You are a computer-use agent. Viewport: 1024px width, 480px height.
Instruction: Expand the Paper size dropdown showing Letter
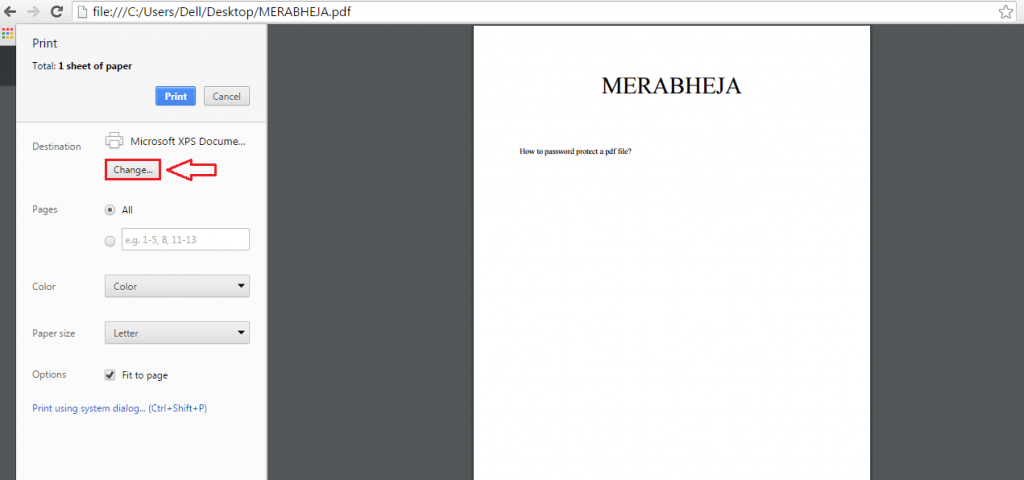click(177, 333)
